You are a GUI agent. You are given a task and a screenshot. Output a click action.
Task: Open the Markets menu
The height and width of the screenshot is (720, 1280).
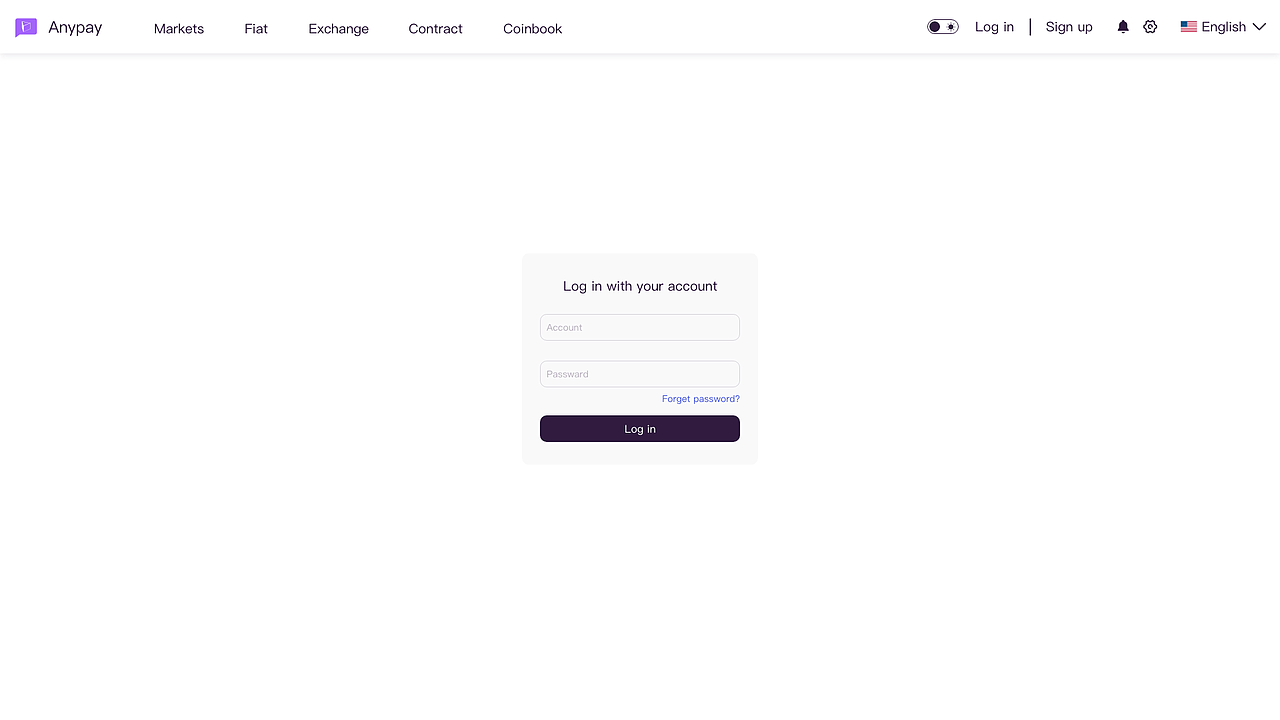179,29
